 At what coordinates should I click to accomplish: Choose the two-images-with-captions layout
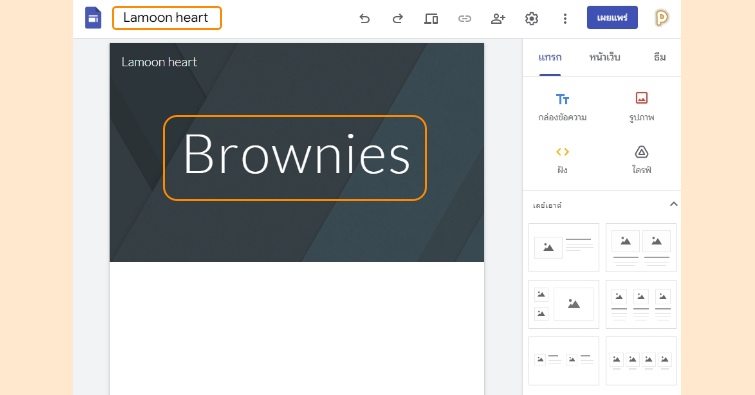[641, 248]
